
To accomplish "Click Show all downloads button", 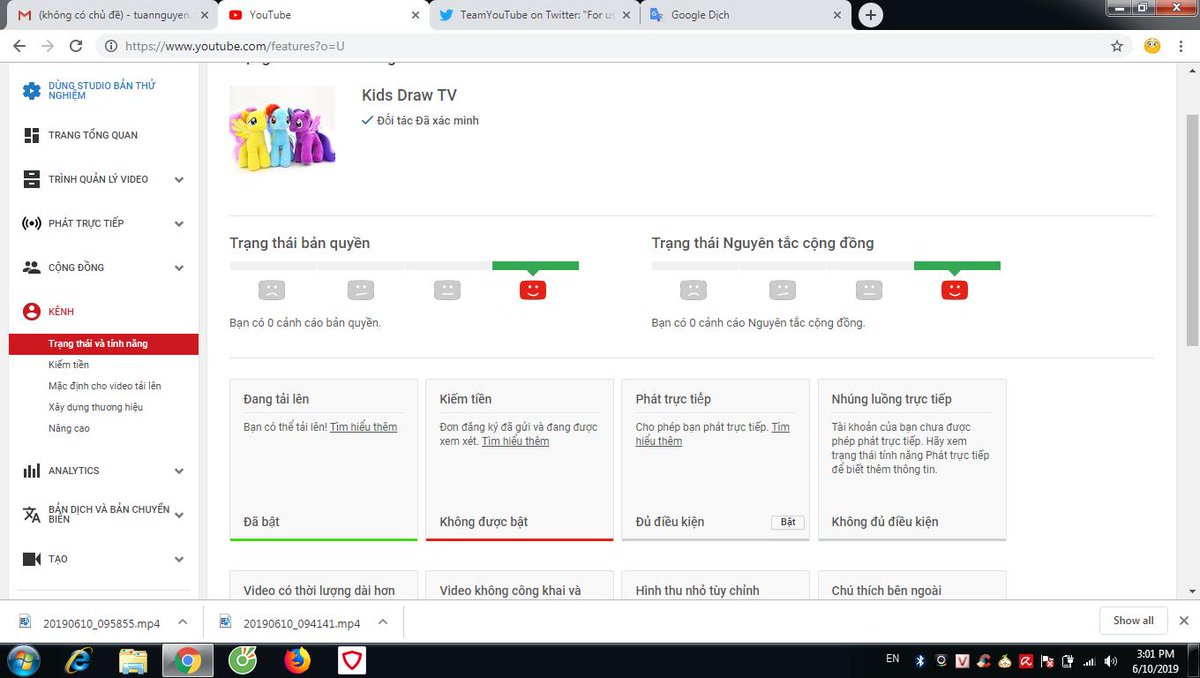I will 1133,621.
